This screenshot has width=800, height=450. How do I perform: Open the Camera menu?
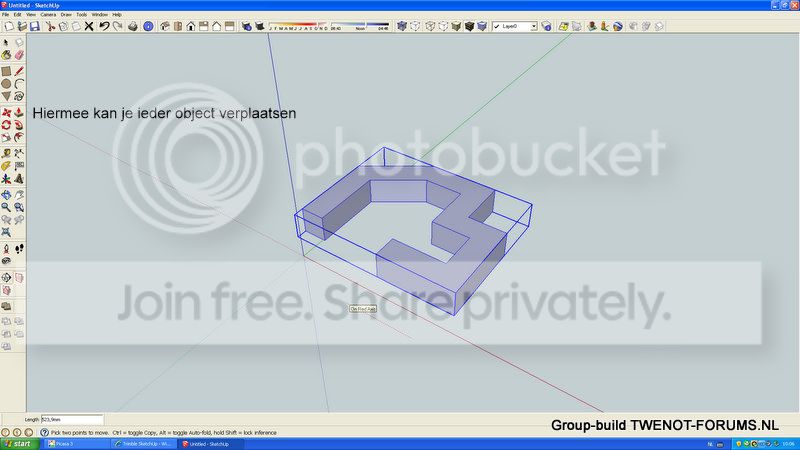coord(48,15)
